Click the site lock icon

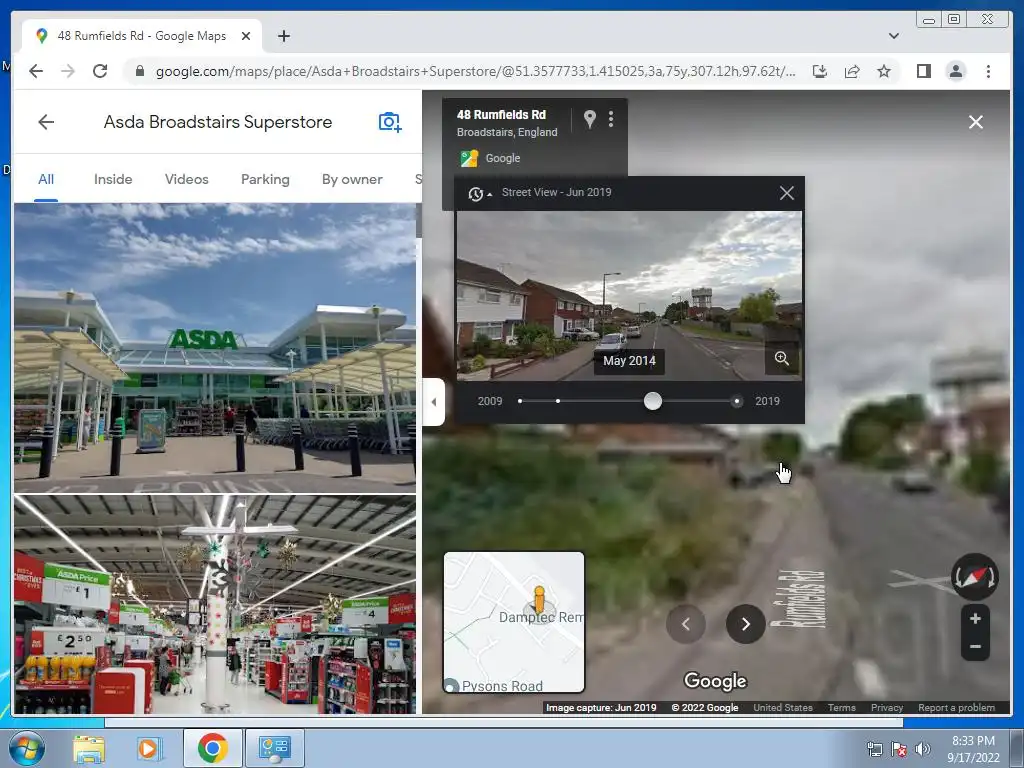[139, 71]
